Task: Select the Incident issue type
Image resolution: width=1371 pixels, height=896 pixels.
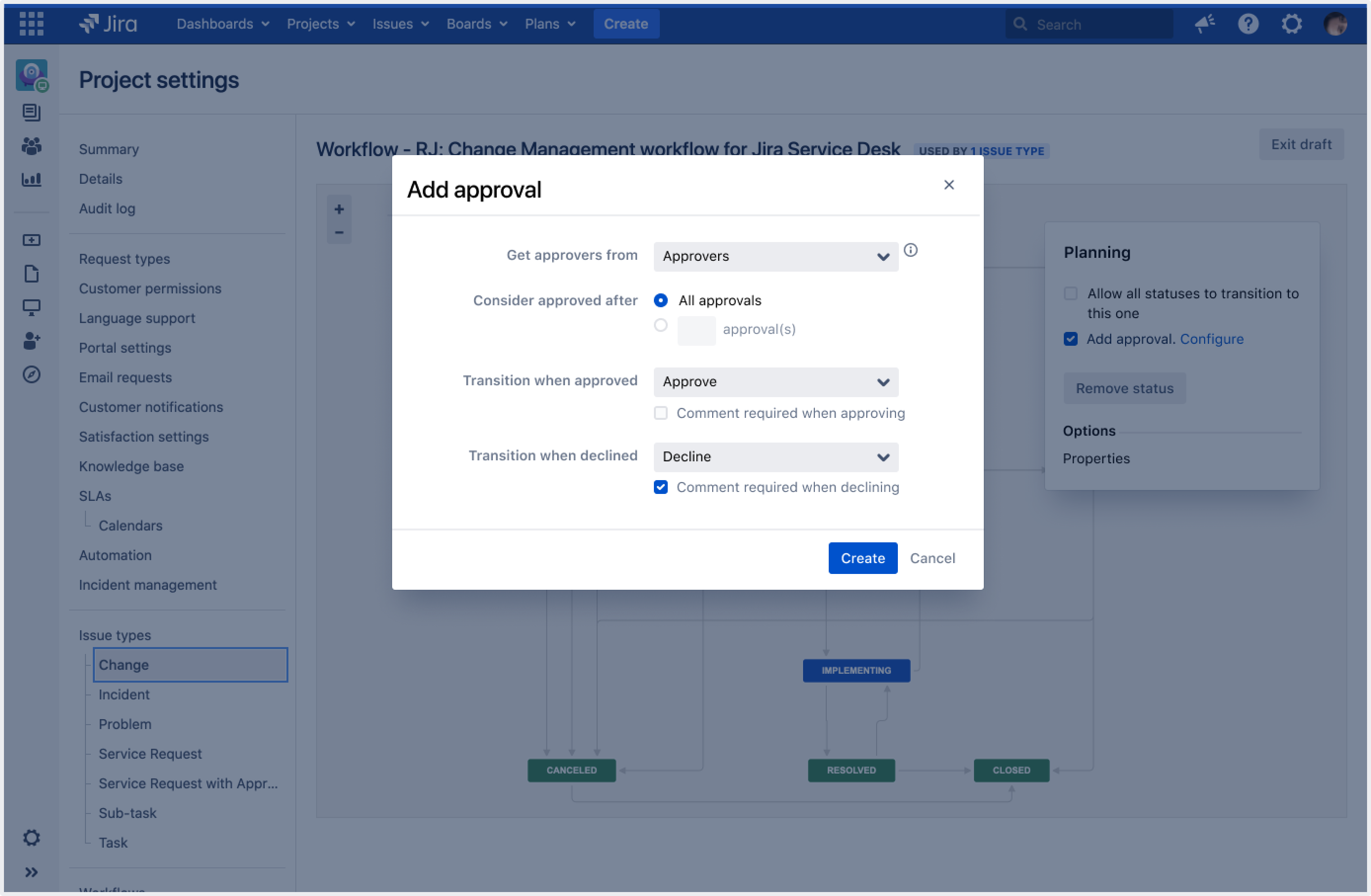Action: 124,695
